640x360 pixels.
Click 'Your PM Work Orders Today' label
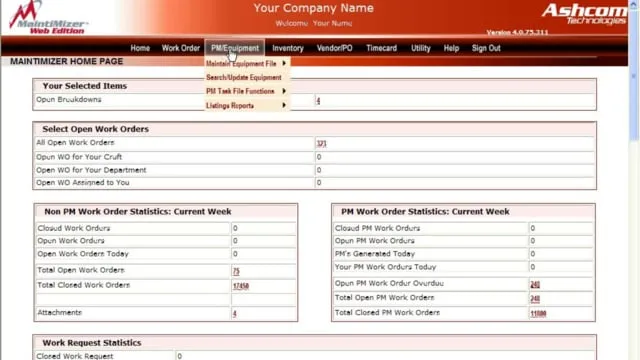(x=385, y=267)
